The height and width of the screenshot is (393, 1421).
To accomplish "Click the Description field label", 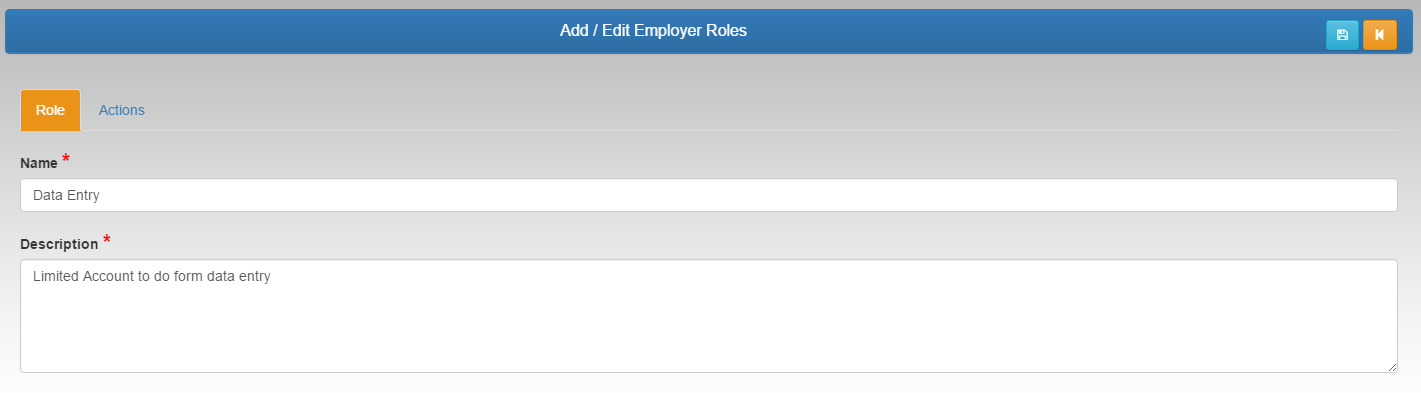I will pyautogui.click(x=59, y=244).
